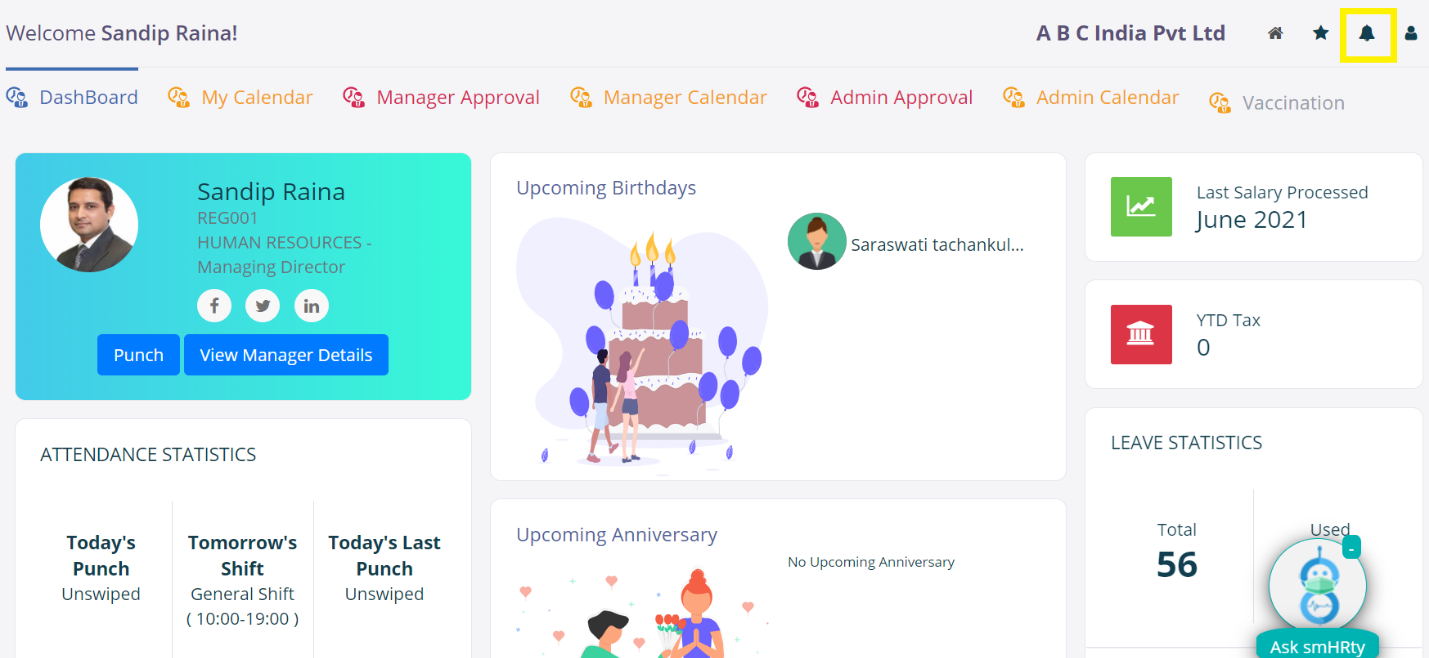Open Sandip Raina's Facebook link icon
Screen dimensions: 1429x658
pos(214,305)
